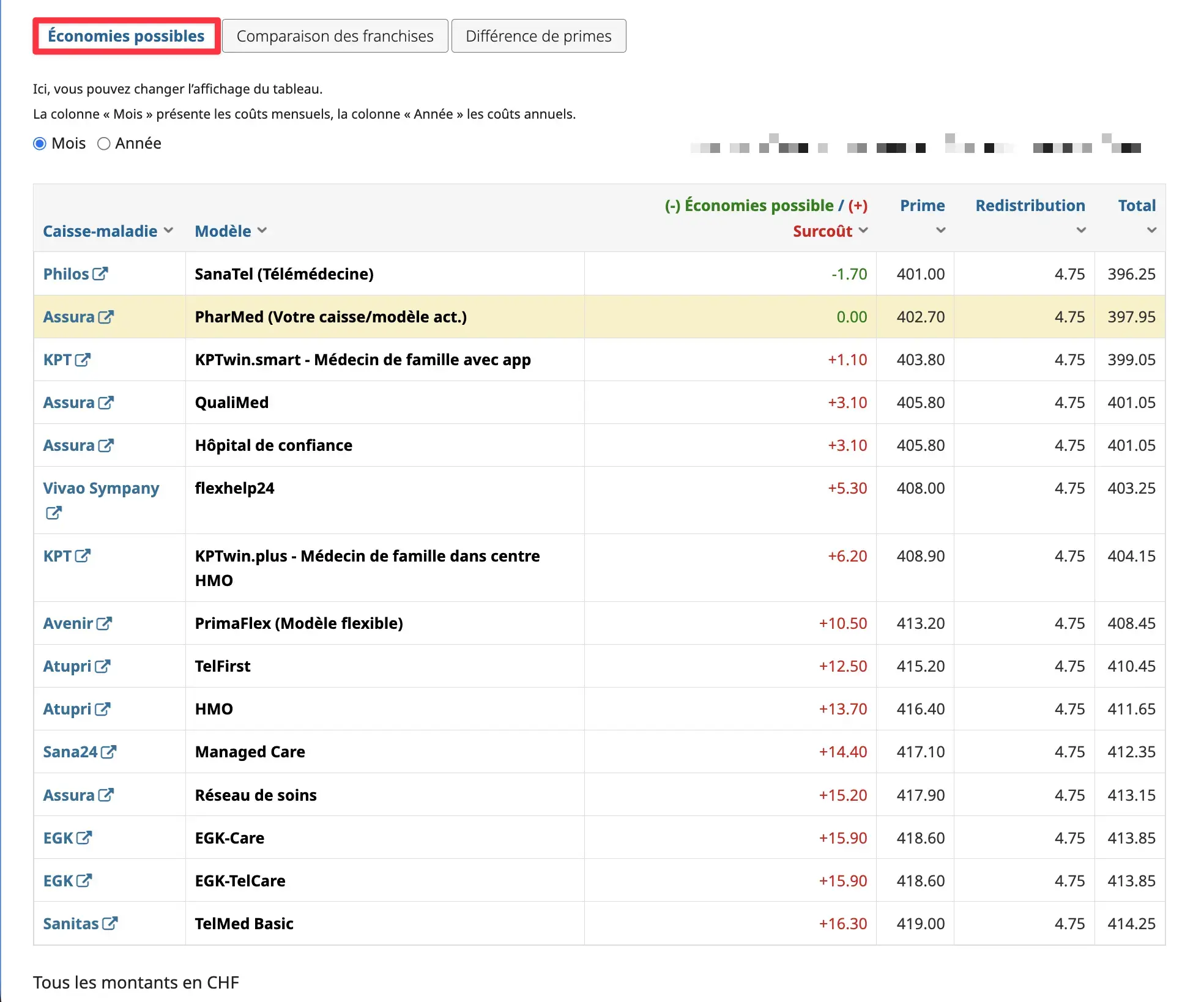Click the Avenir insurer link
The image size is (1204, 1002).
(x=68, y=623)
